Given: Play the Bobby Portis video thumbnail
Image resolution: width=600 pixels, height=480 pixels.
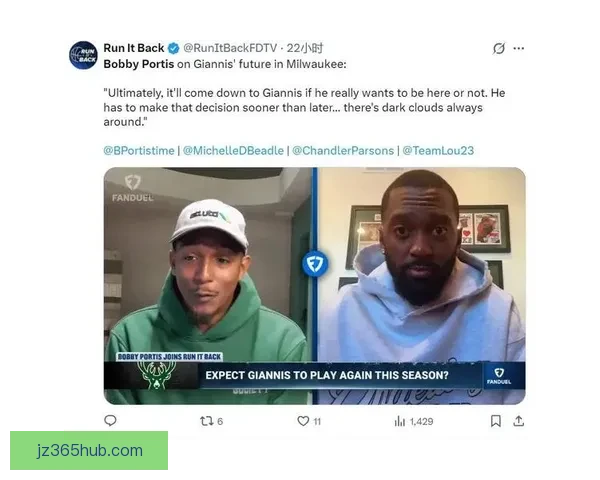Looking at the screenshot, I should click(x=315, y=286).
